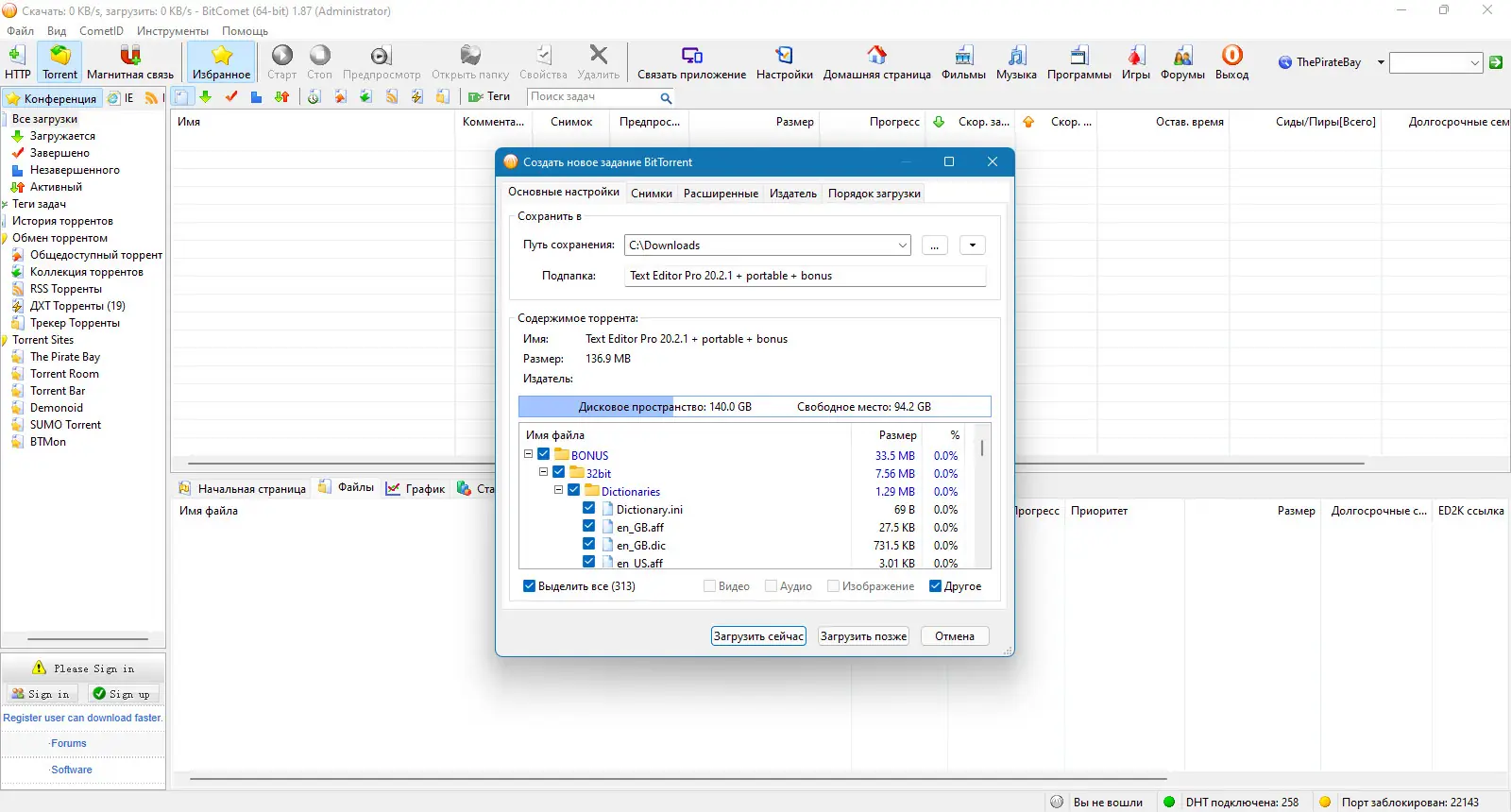1511x812 pixels.
Task: Collapse the 32bit folder tree node
Action: click(x=544, y=472)
